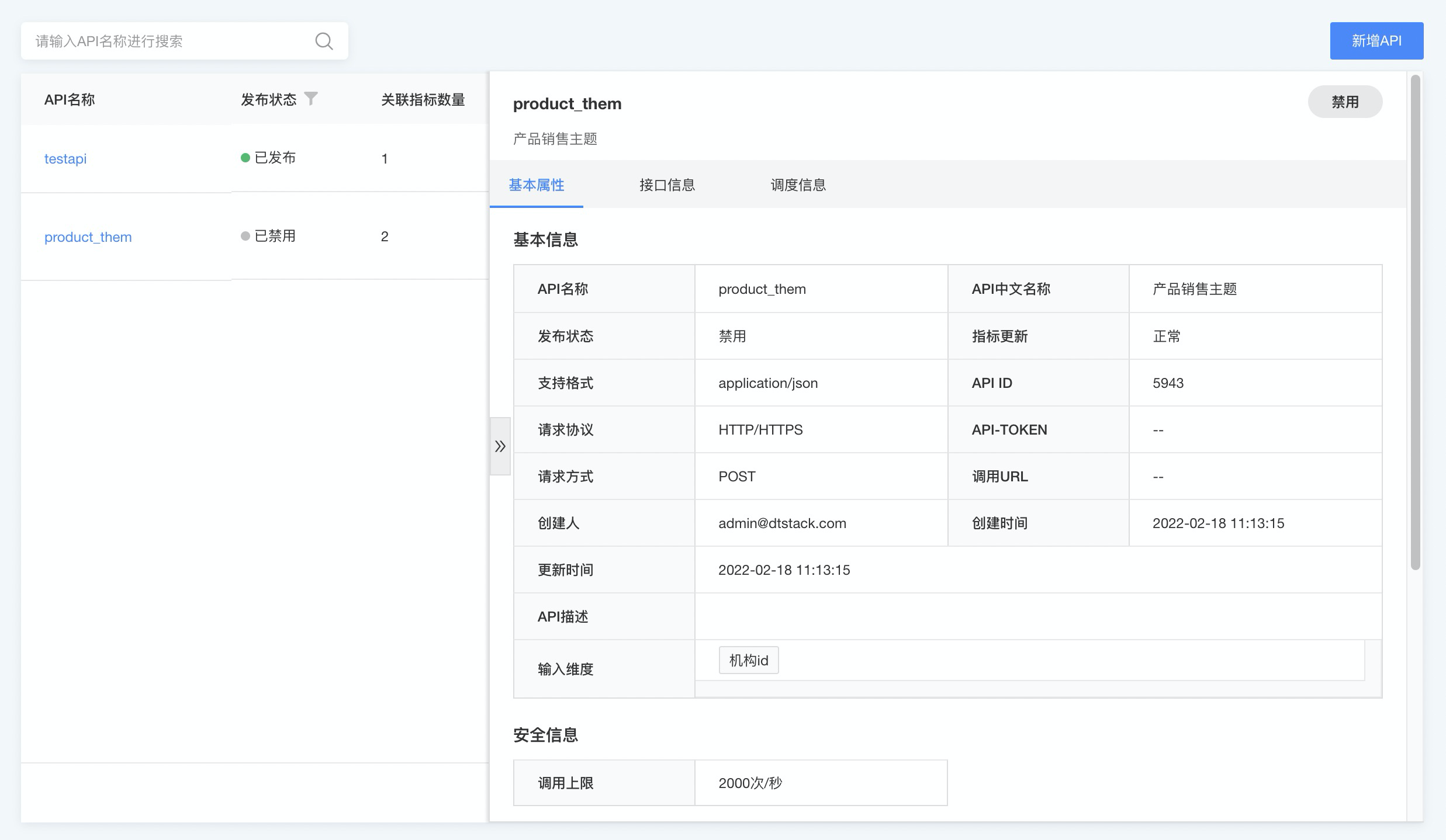
Task: Switch to the 接口信息 tab
Action: [667, 185]
